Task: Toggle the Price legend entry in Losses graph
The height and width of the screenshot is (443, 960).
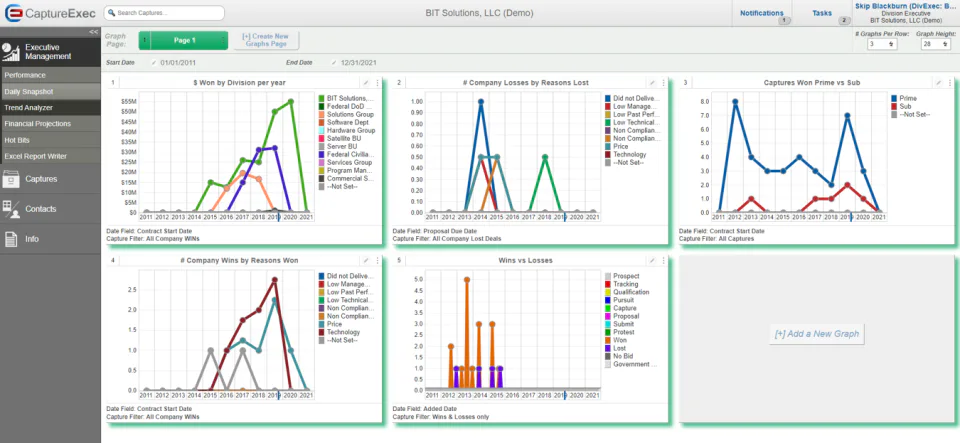Action: point(618,147)
